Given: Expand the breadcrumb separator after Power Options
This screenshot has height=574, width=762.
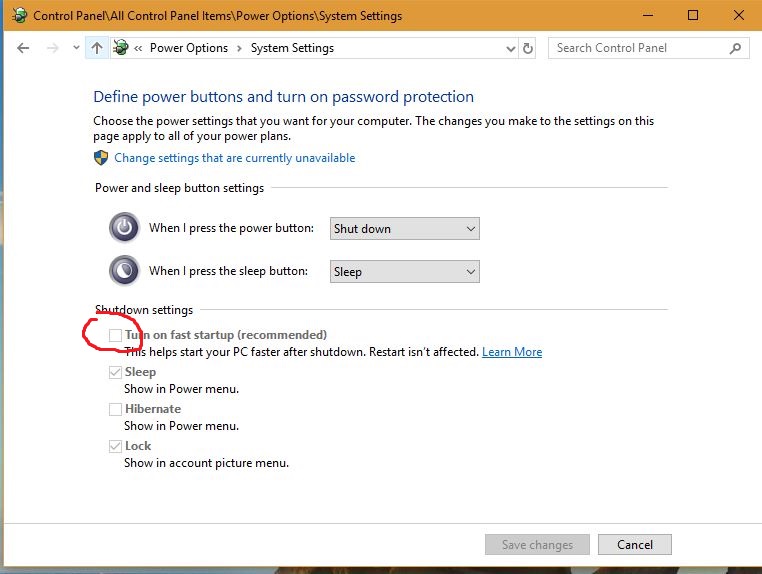Looking at the screenshot, I should (239, 48).
